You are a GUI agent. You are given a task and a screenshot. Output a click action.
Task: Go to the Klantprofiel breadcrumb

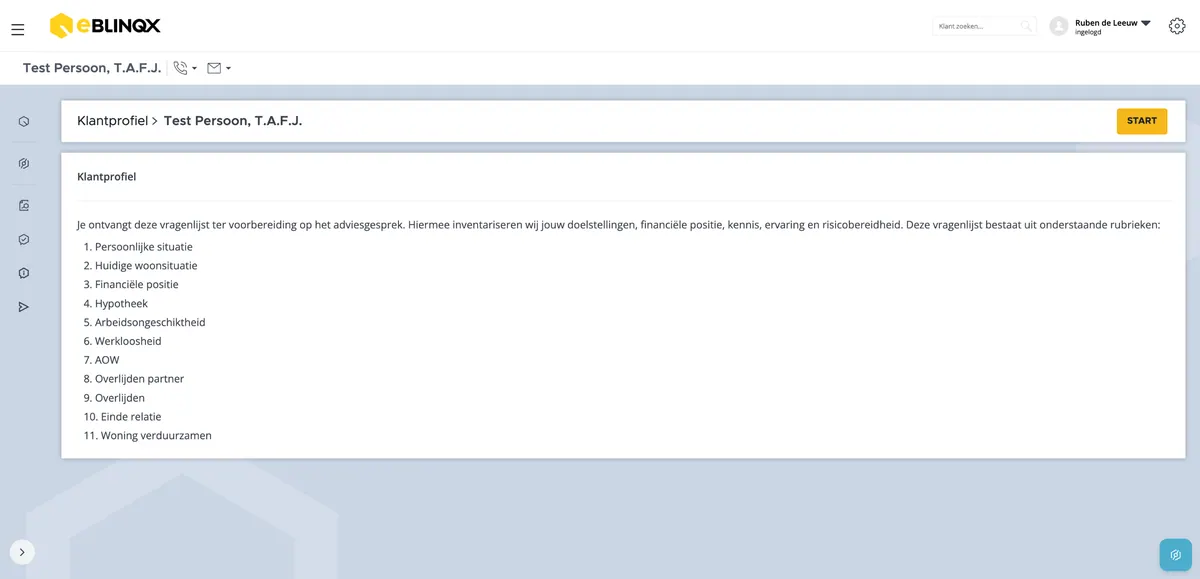click(x=112, y=121)
